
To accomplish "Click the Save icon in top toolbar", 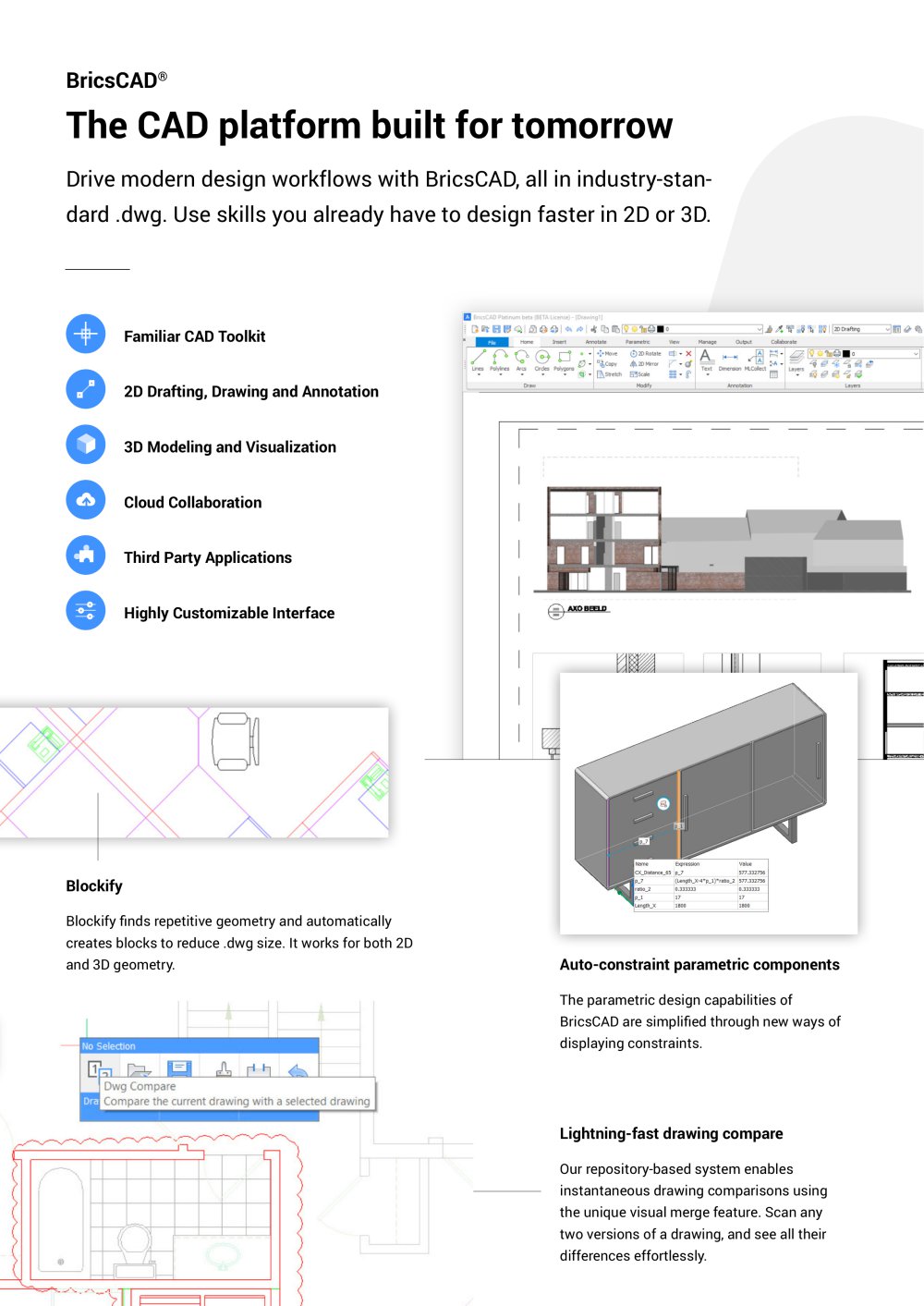I will pyautogui.click(x=496, y=329).
